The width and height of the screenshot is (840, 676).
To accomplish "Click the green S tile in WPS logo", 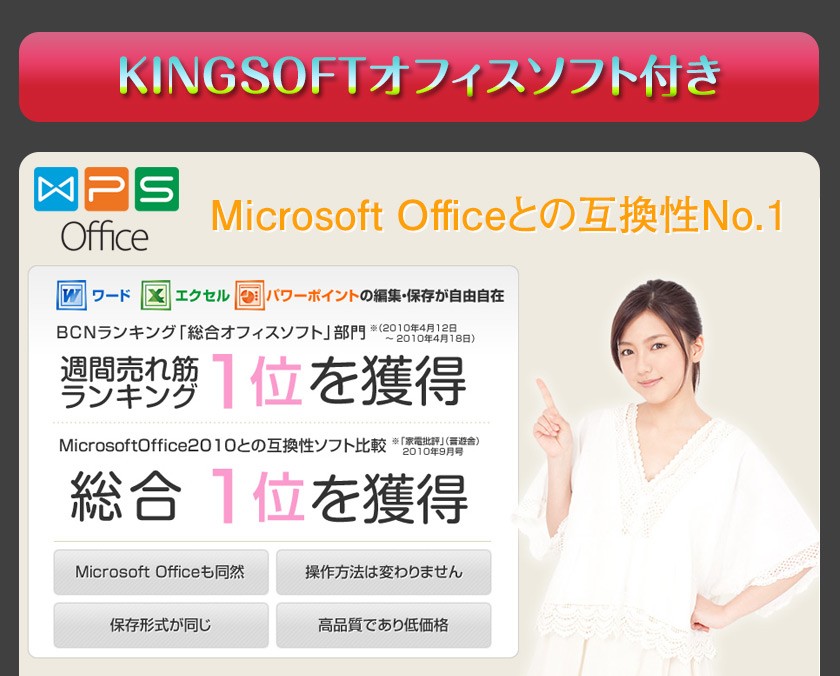I will click(x=157, y=189).
